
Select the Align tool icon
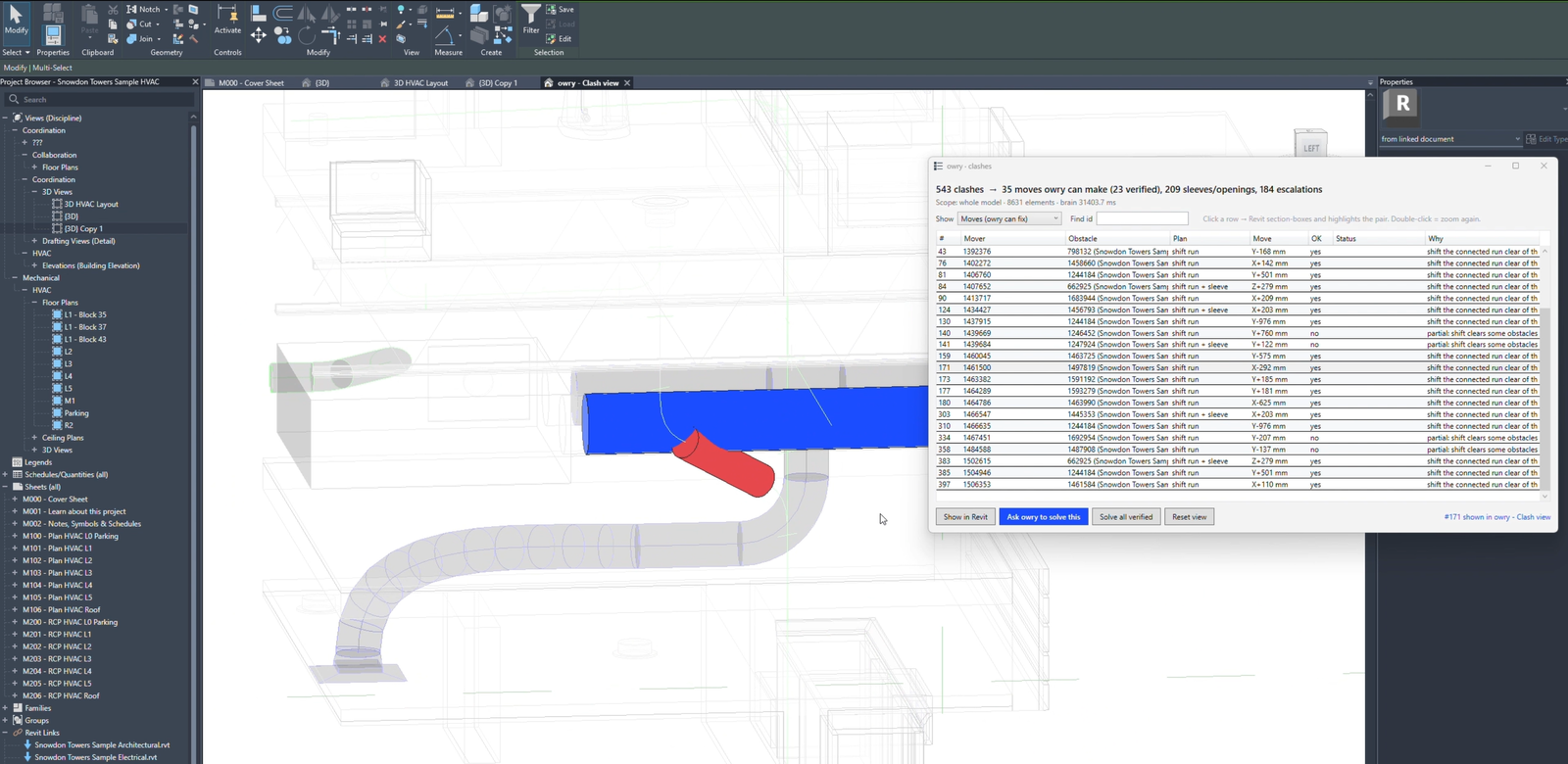coord(259,13)
